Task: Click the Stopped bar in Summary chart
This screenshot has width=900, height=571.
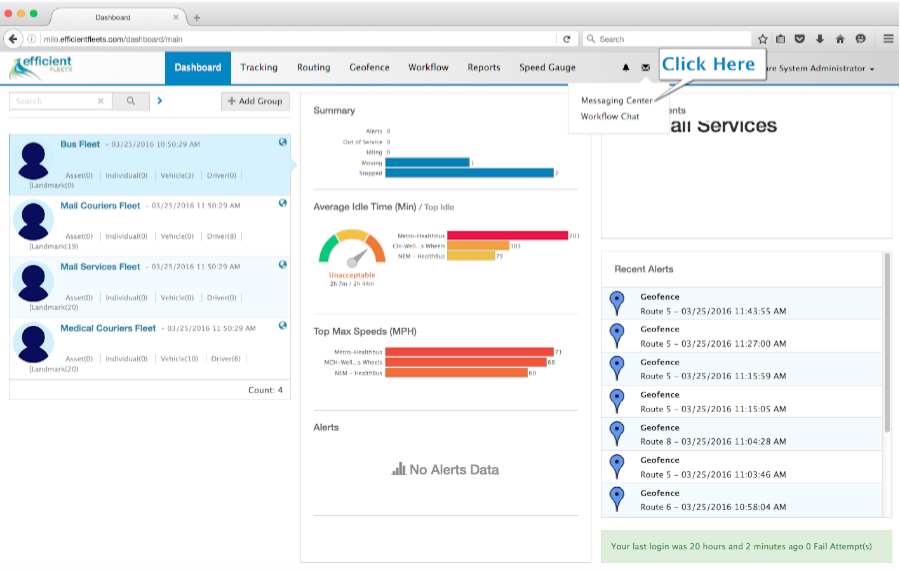Action: click(x=470, y=173)
